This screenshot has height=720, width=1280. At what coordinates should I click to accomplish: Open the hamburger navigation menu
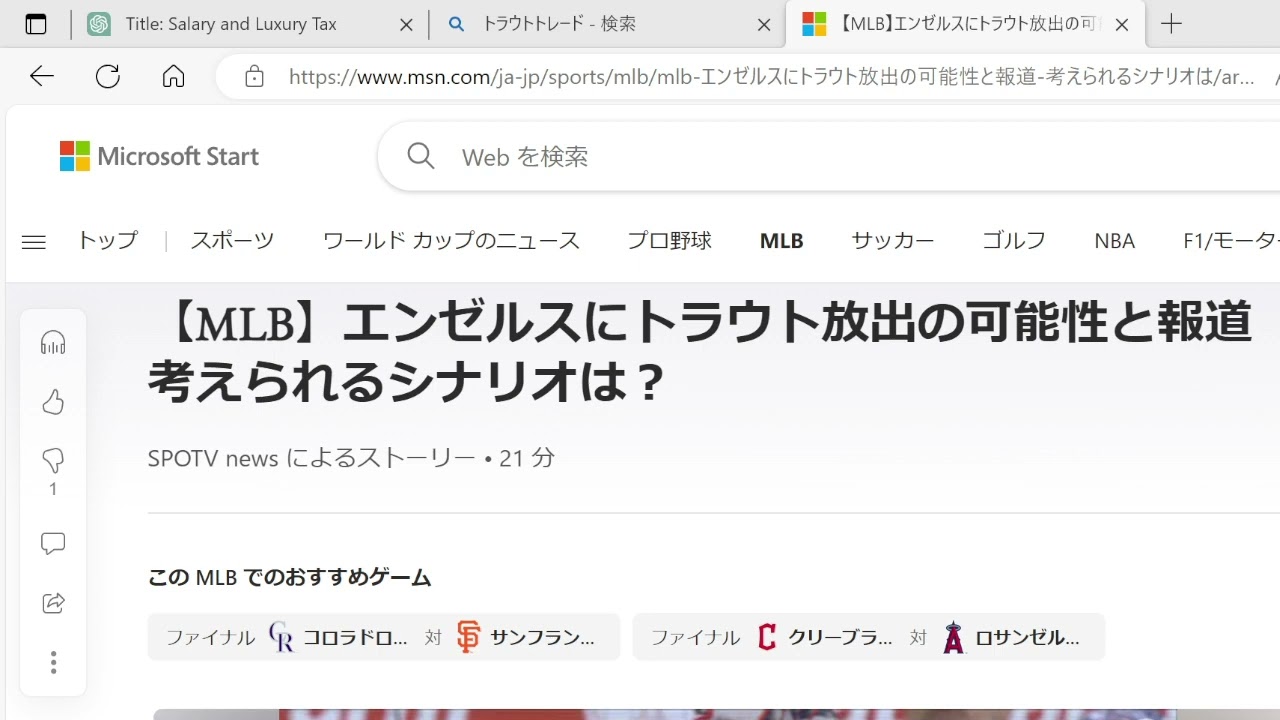pyautogui.click(x=34, y=241)
